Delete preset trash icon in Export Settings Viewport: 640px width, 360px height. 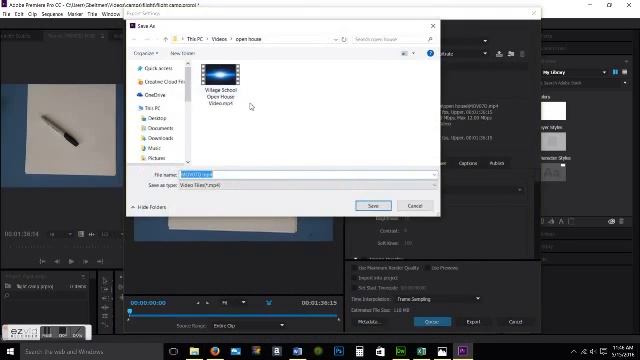click(522, 54)
